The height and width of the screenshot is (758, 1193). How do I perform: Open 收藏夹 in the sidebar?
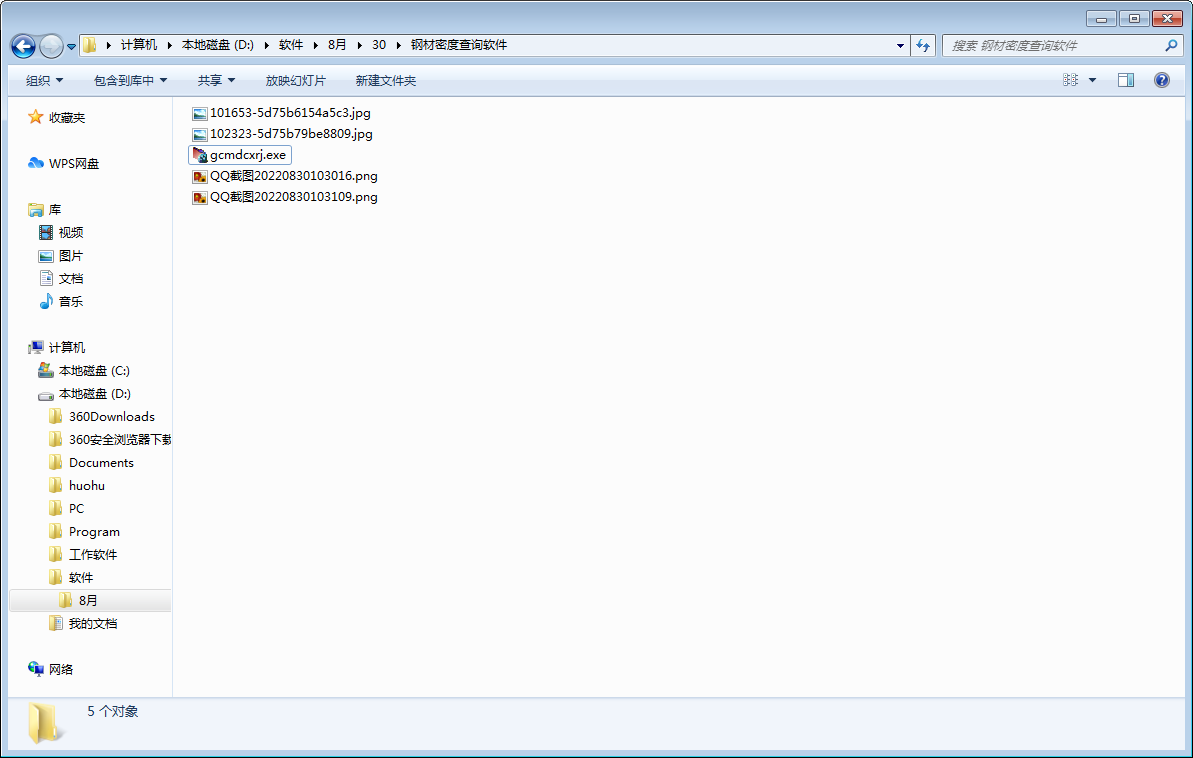[67, 118]
